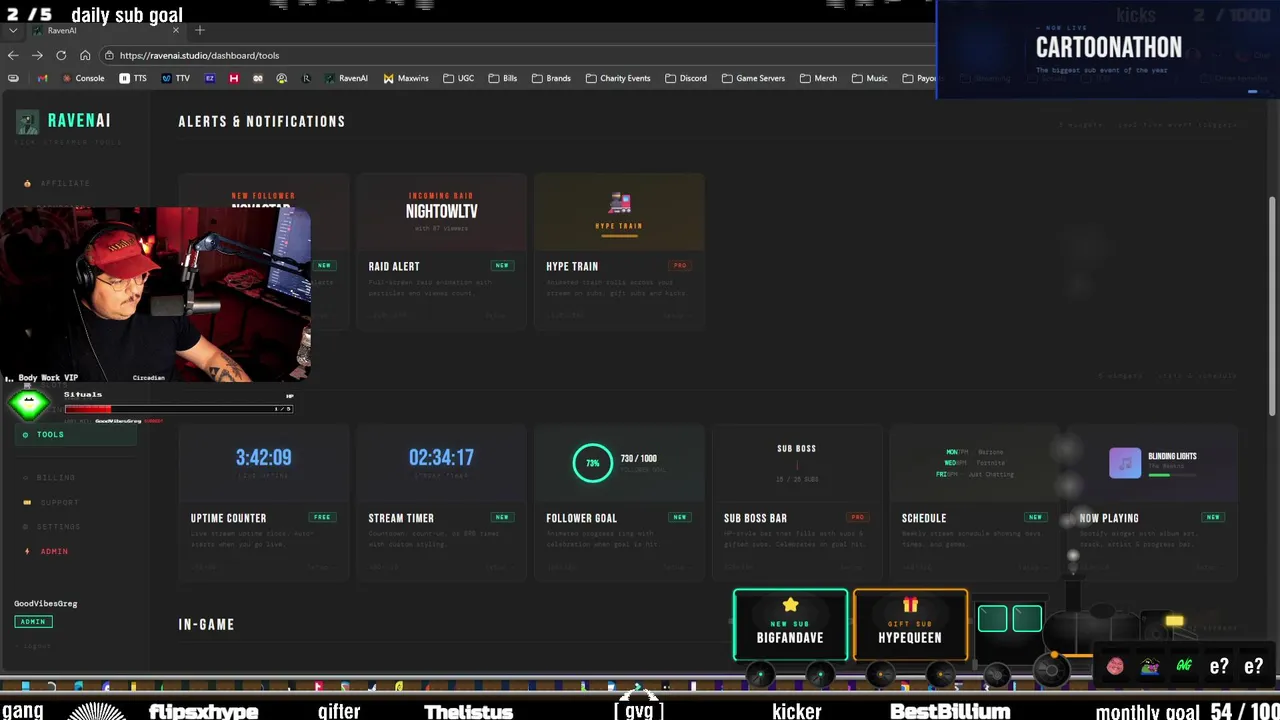Open the Schedule widget card
The height and width of the screenshot is (720, 1280).
click(x=975, y=503)
